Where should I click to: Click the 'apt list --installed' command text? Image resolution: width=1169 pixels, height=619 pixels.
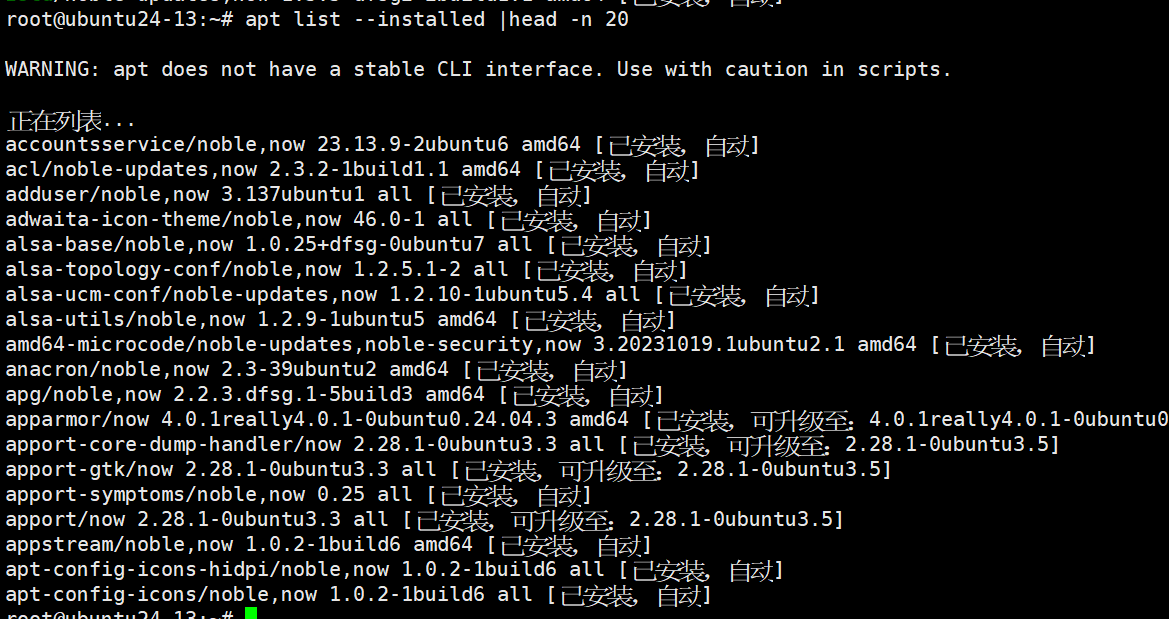click(368, 19)
